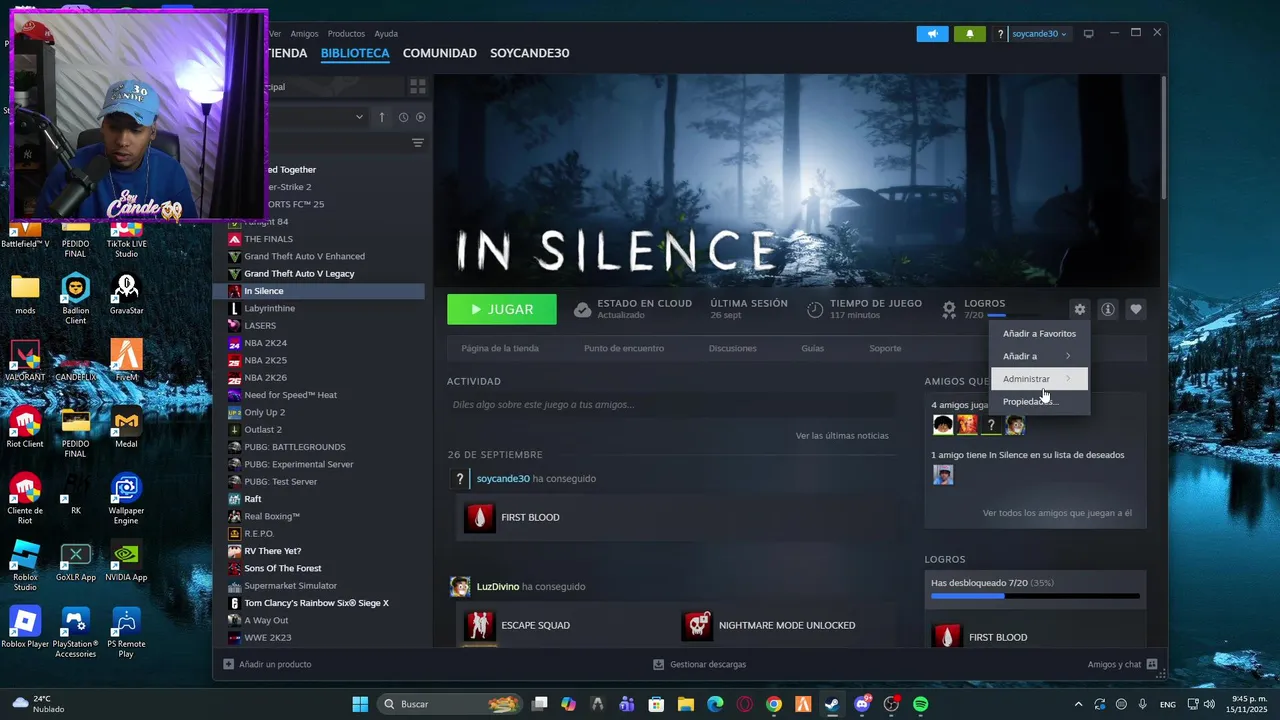
Task: Open NVIDIA App desktop icon
Action: point(126,562)
